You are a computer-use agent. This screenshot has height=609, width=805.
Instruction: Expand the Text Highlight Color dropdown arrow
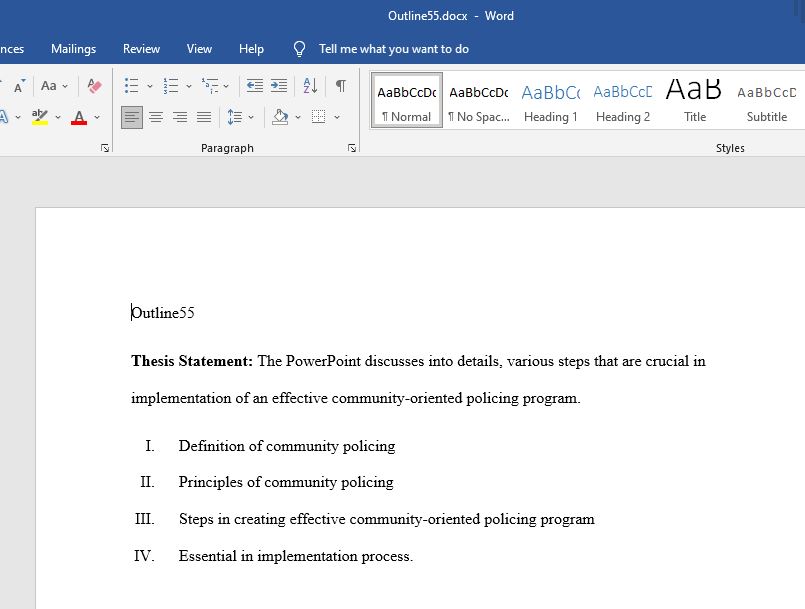coord(58,118)
